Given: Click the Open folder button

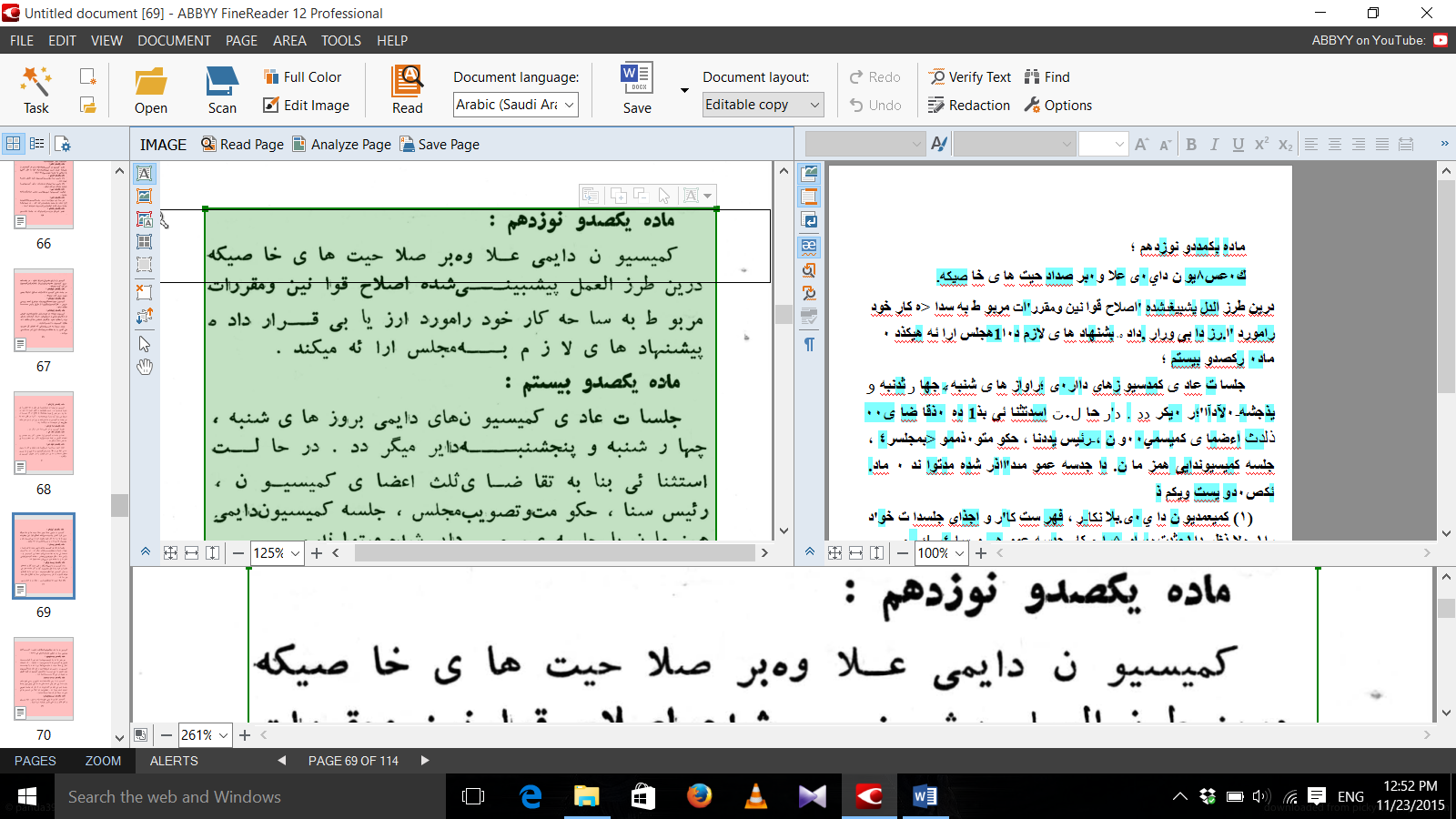Looking at the screenshot, I should [x=151, y=90].
